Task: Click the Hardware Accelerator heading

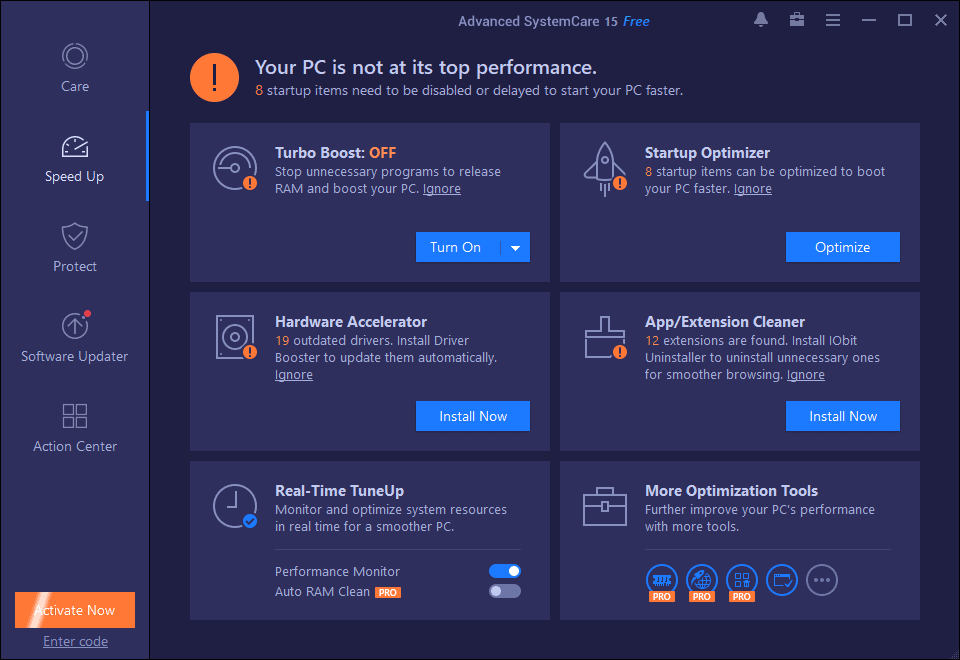Action: coord(351,321)
